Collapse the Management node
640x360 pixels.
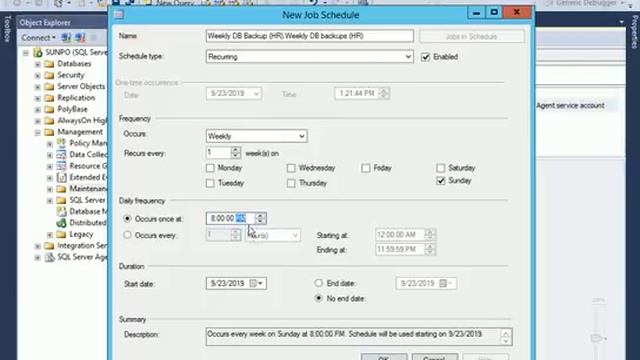pos(37,132)
